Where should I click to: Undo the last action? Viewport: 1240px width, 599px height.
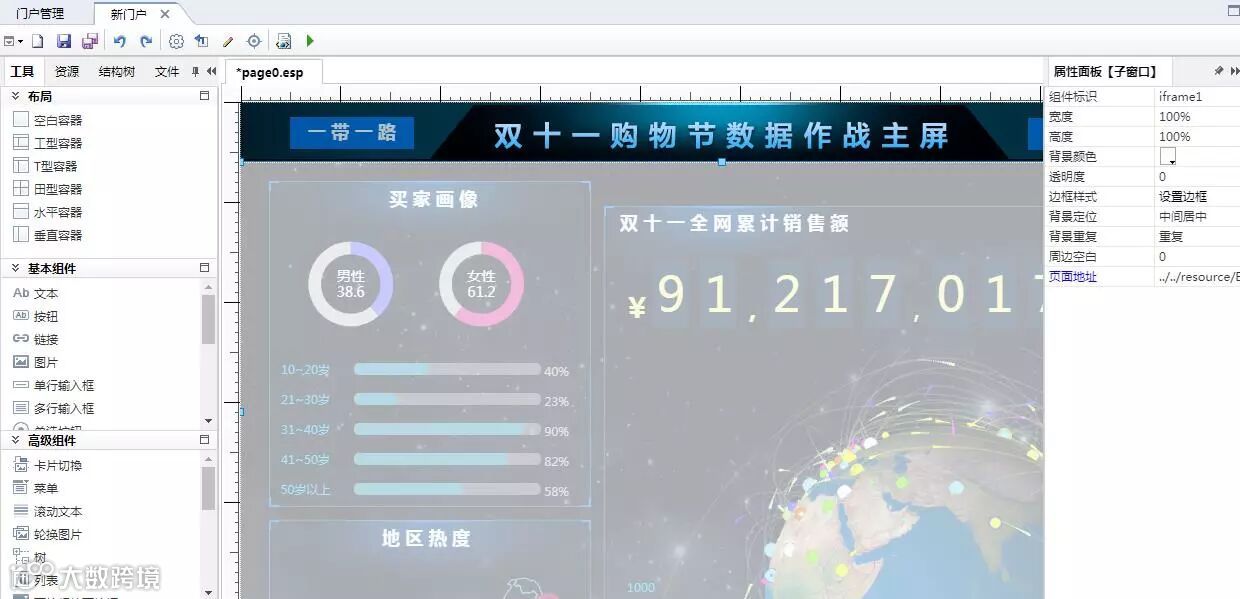tap(120, 41)
